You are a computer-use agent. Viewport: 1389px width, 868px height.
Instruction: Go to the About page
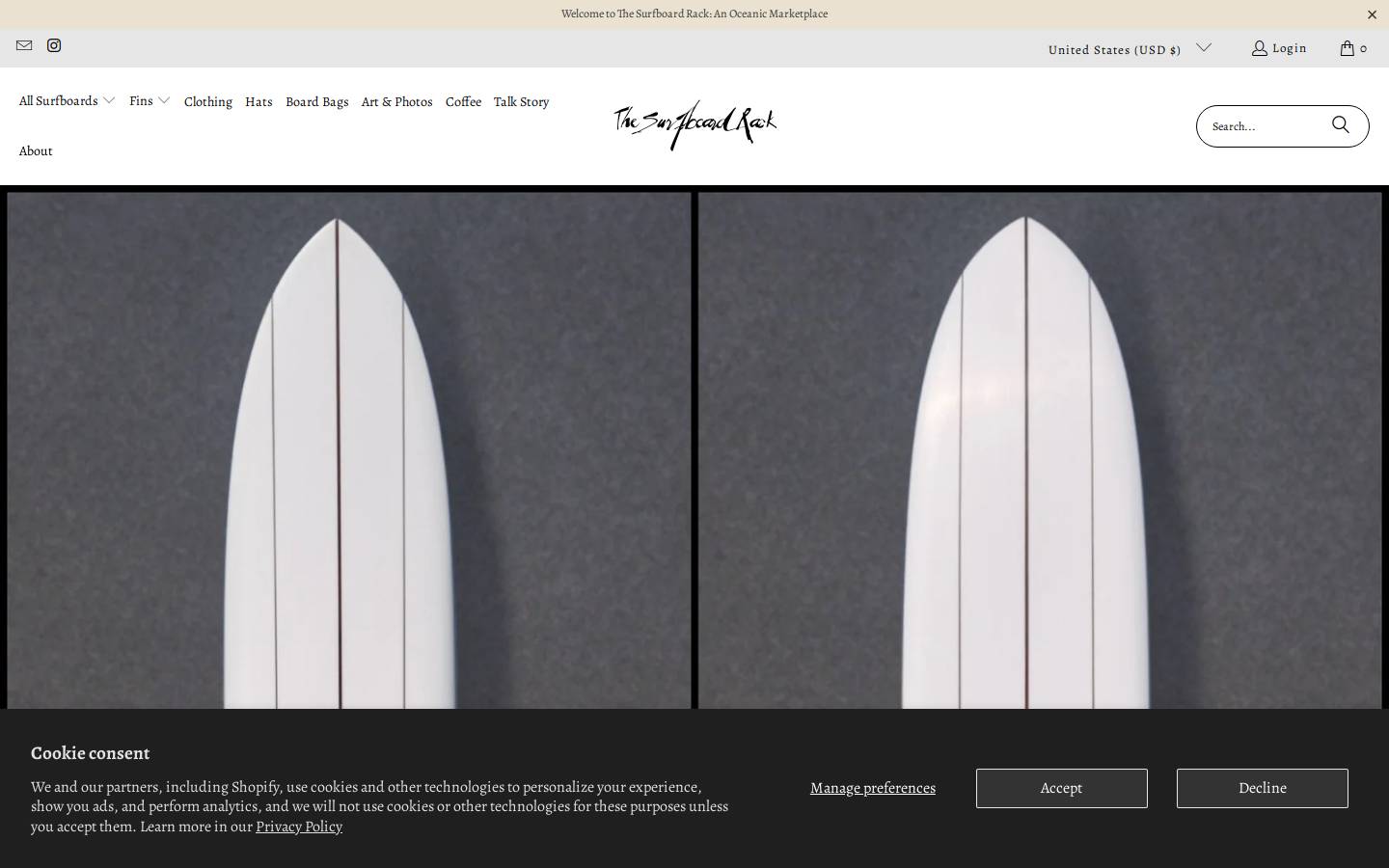pyautogui.click(x=36, y=151)
